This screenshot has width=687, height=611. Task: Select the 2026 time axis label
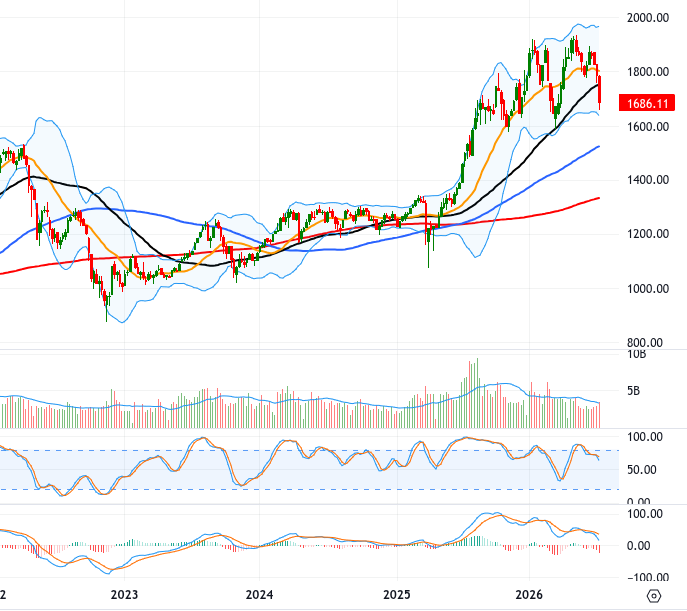529,595
